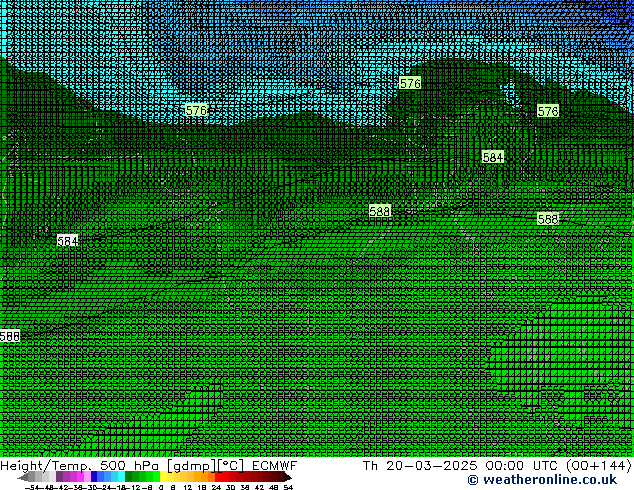Click the '12' legend scale value

point(188,487)
